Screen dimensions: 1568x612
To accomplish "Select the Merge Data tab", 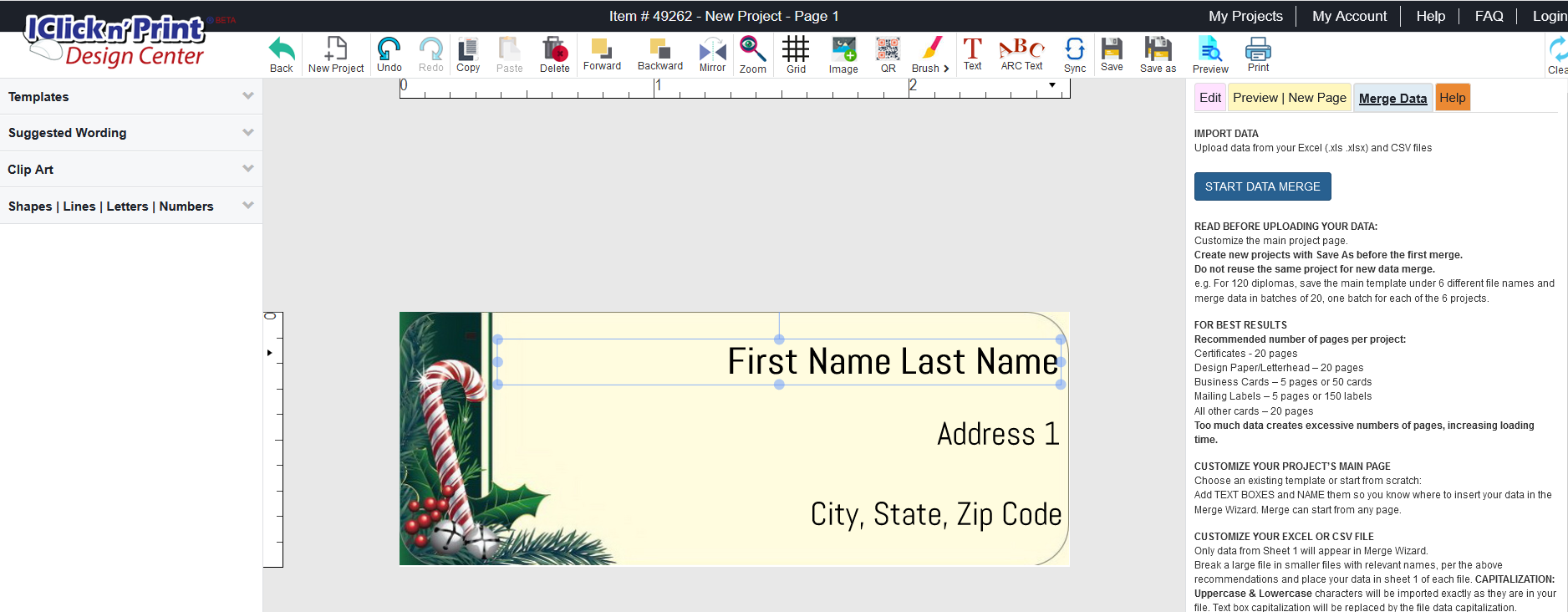I will [x=1392, y=98].
